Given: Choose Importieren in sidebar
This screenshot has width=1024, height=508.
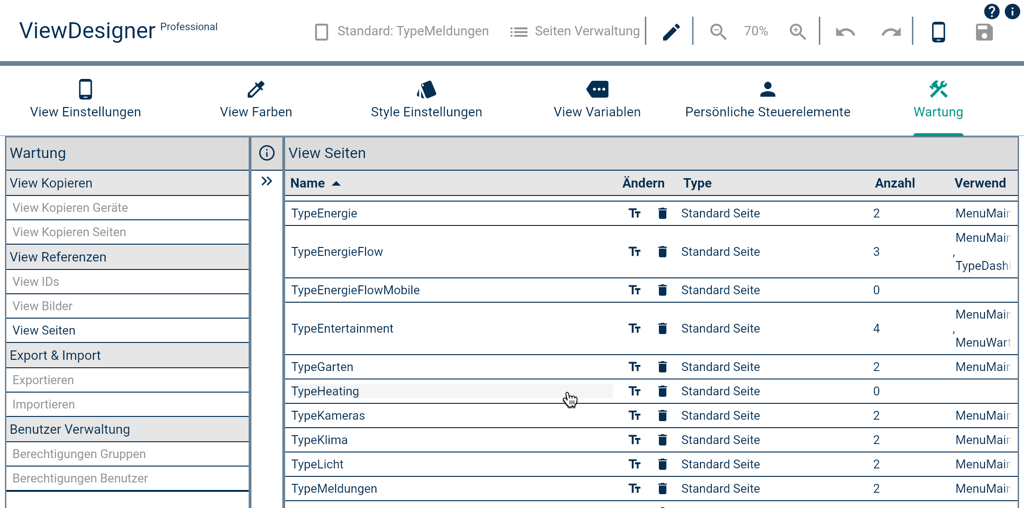Looking at the screenshot, I should click(x=128, y=404).
